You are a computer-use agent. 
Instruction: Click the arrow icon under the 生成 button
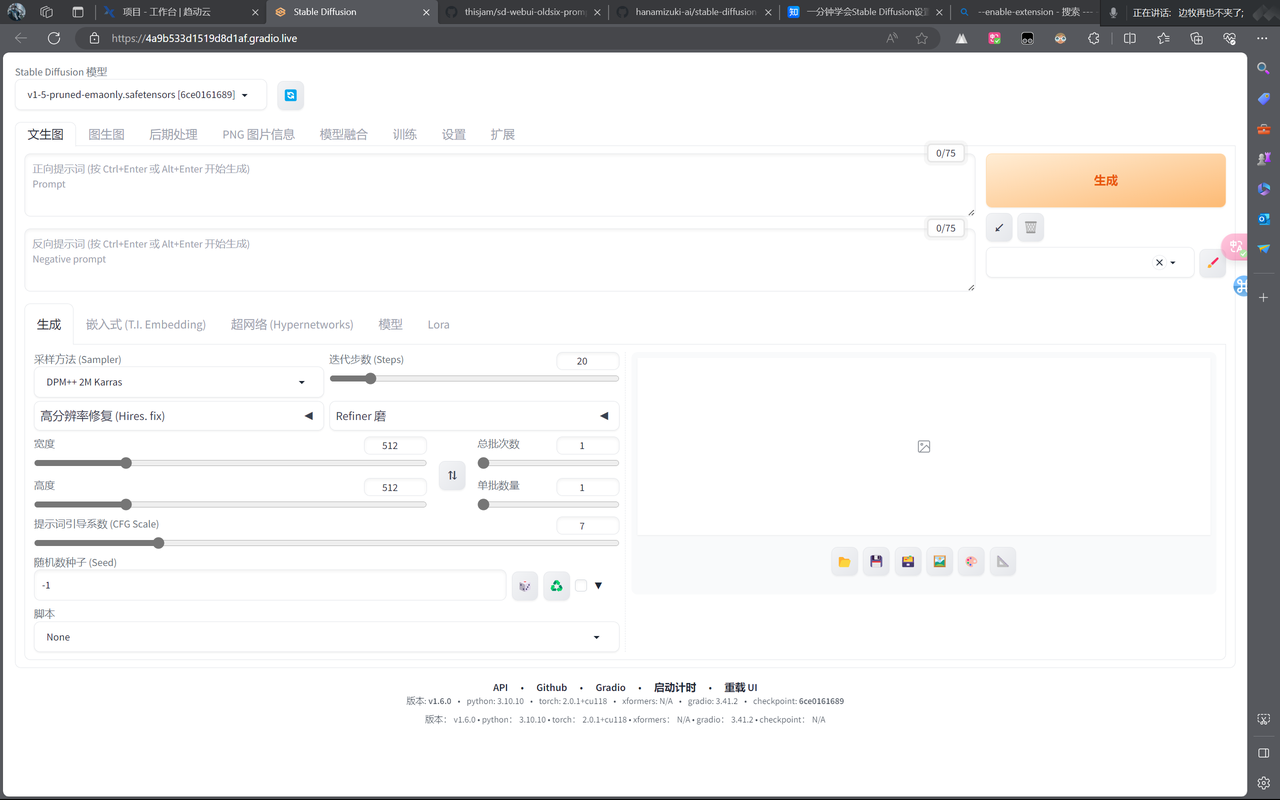[x=999, y=228]
